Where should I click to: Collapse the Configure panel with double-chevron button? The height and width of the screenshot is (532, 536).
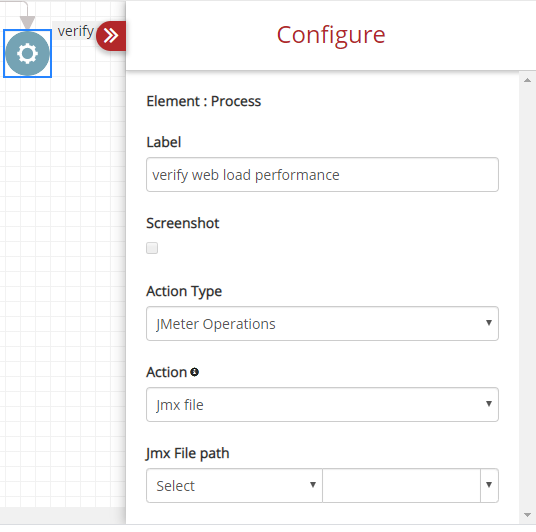[111, 36]
